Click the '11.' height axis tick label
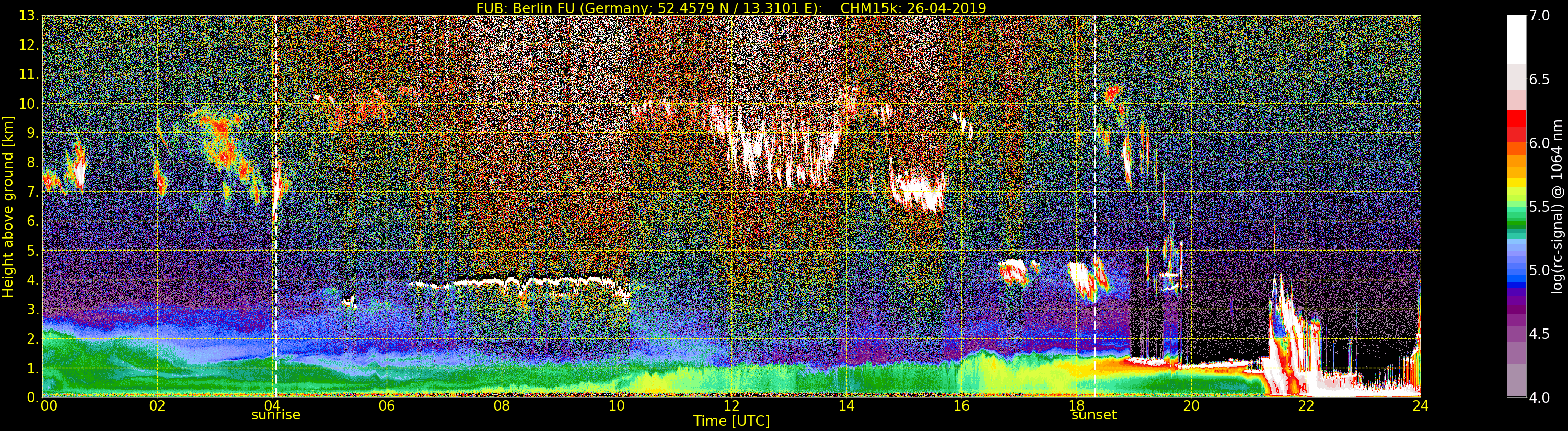This screenshot has width=1568, height=431. 29,74
